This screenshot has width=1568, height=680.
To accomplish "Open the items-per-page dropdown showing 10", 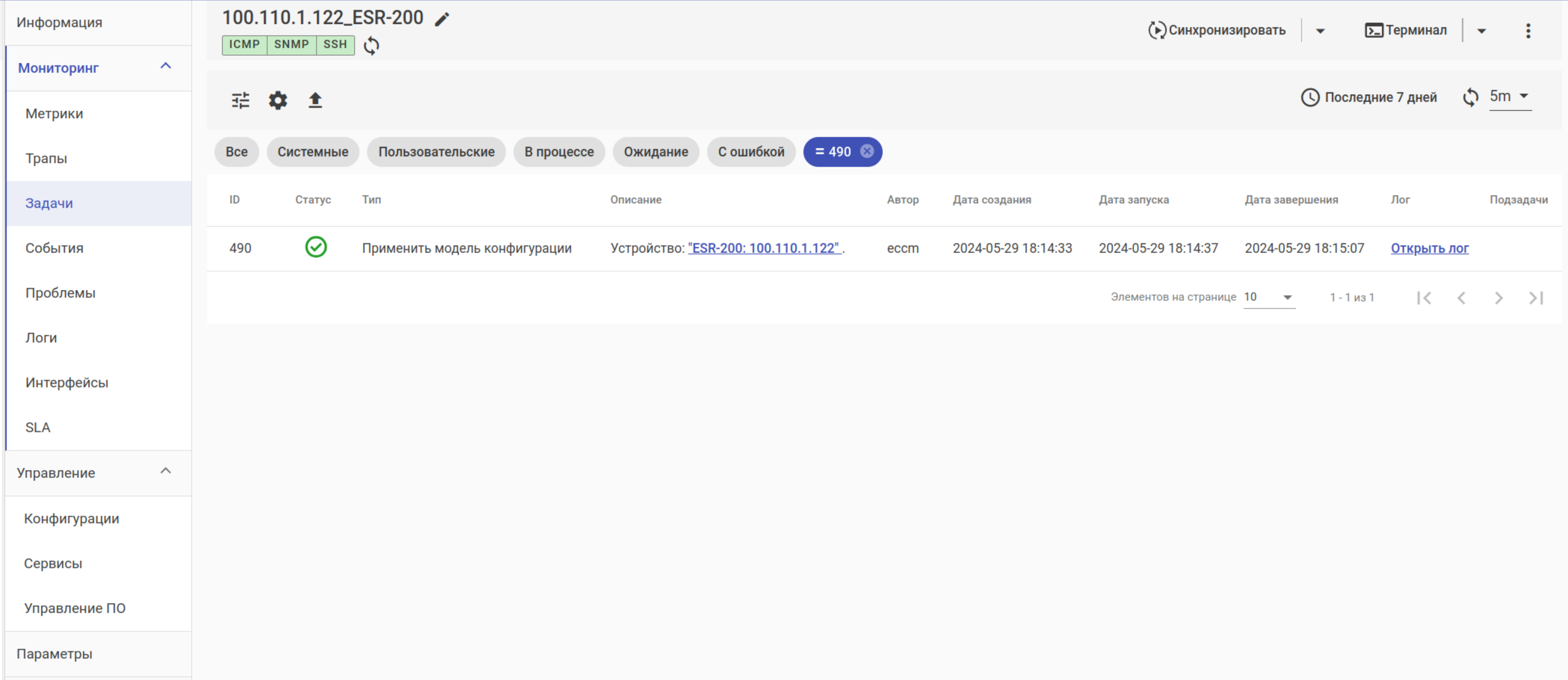I will point(1269,297).
